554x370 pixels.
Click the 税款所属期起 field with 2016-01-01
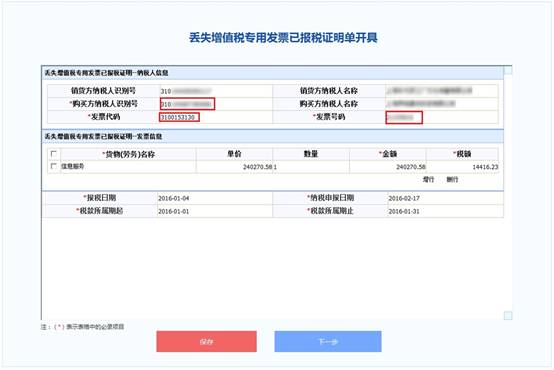[215, 211]
